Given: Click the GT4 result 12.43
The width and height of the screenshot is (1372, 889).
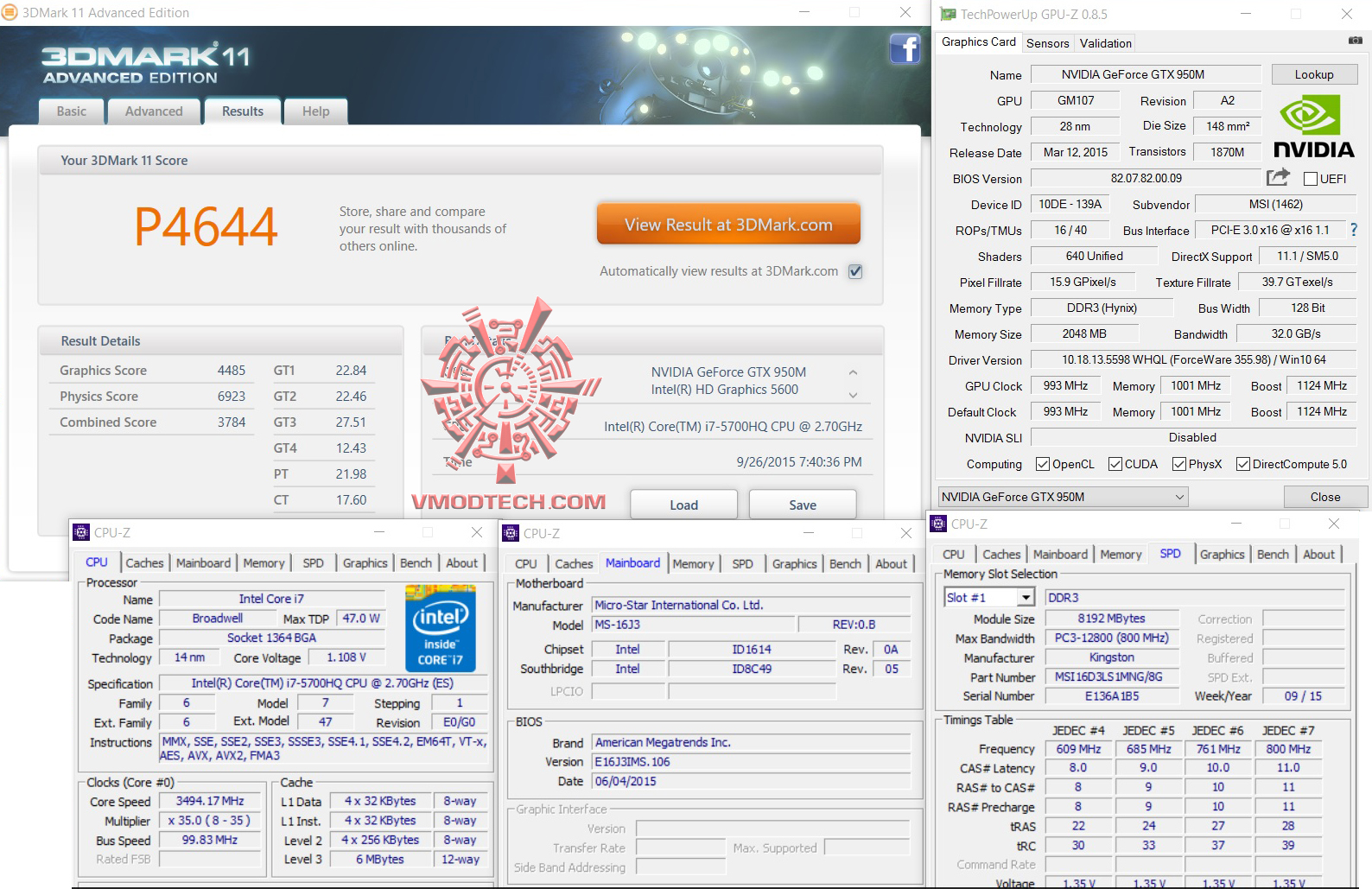Looking at the screenshot, I should pos(351,448).
